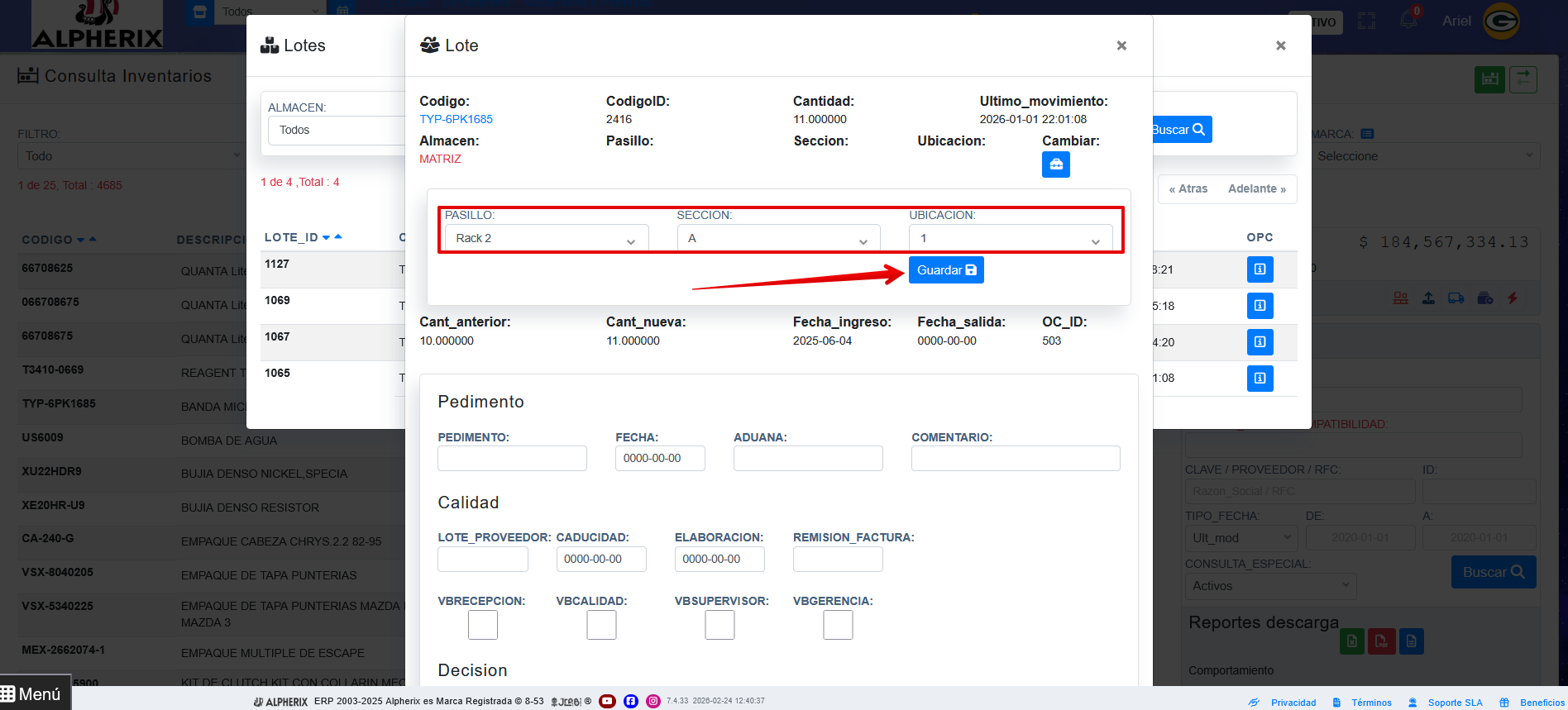Screen dimensions: 1568x710
Task: Close the Lote dialog
Action: [x=1121, y=45]
